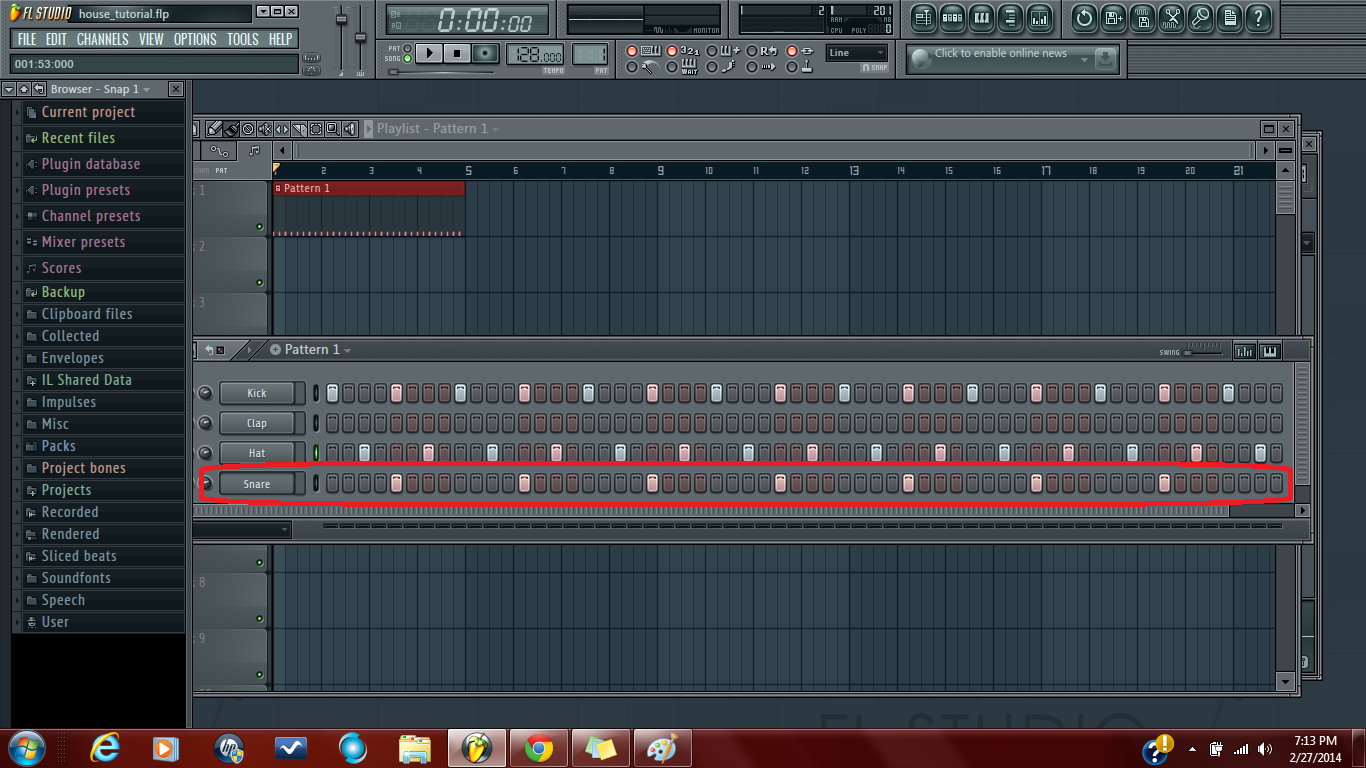Click the Undo history toolbar icon

pos(1085,17)
